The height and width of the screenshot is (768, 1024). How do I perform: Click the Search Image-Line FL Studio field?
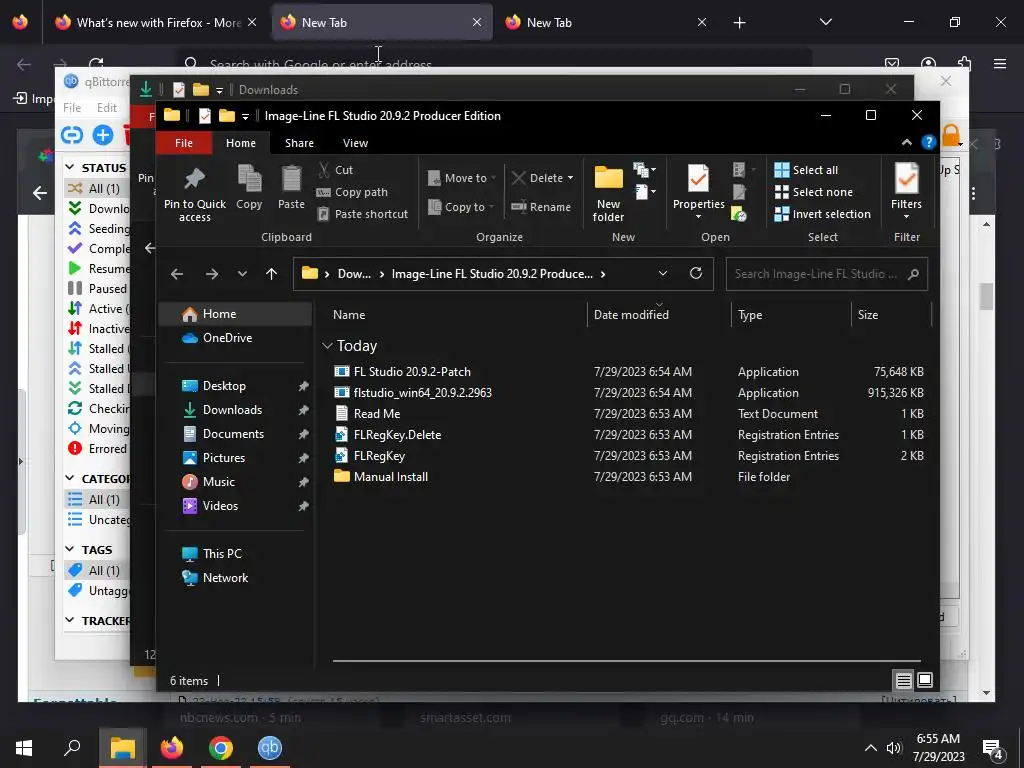coord(826,274)
